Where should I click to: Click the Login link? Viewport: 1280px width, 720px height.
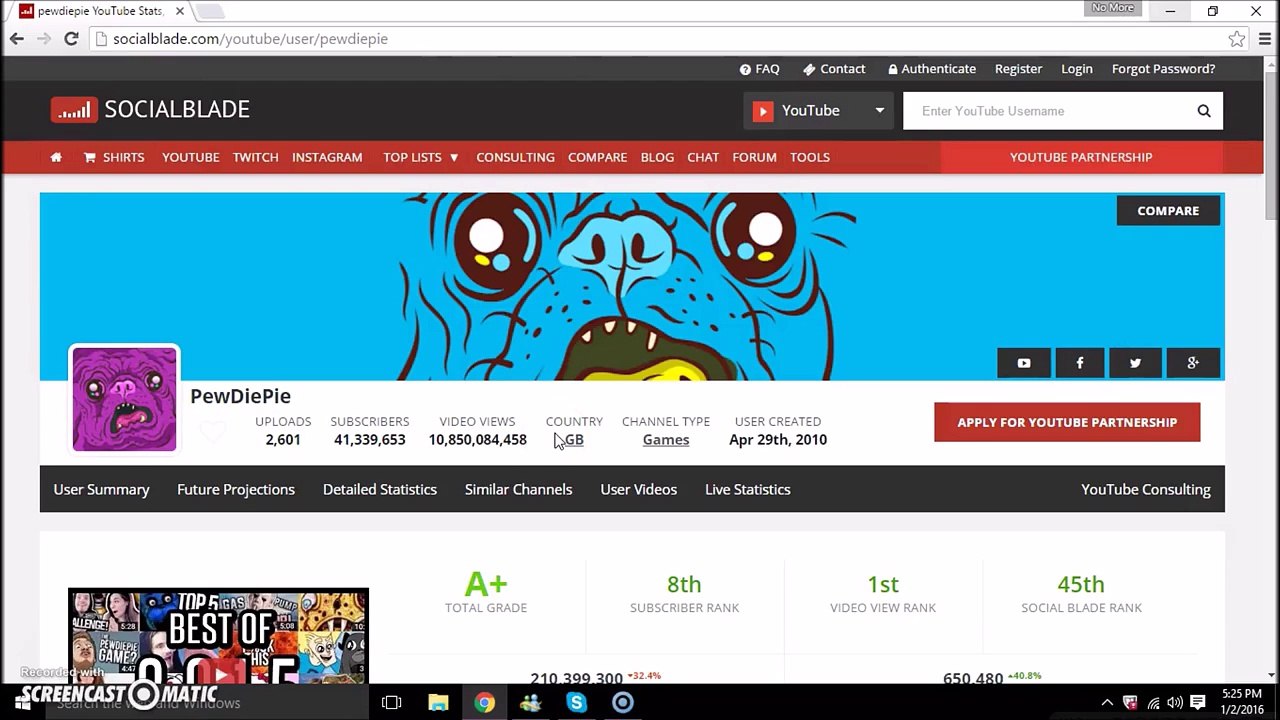pos(1076,69)
